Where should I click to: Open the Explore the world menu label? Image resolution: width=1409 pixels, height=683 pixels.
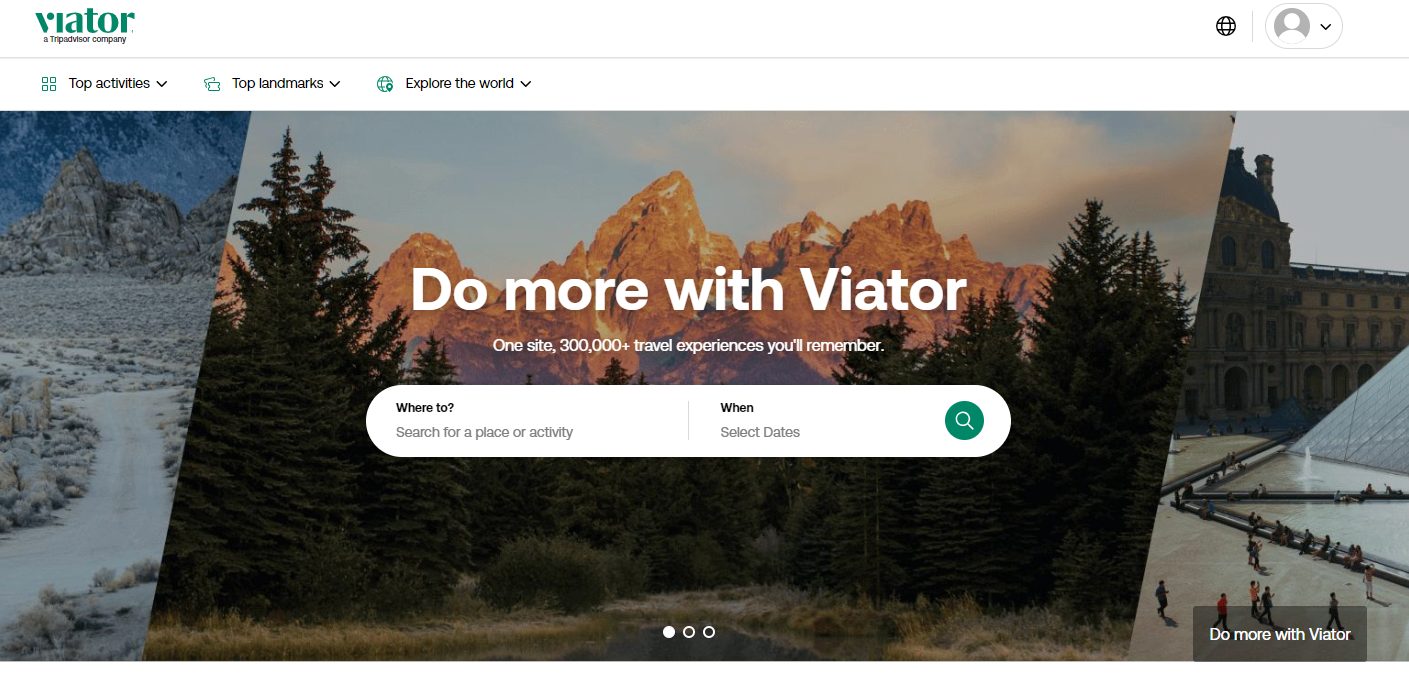coord(459,84)
